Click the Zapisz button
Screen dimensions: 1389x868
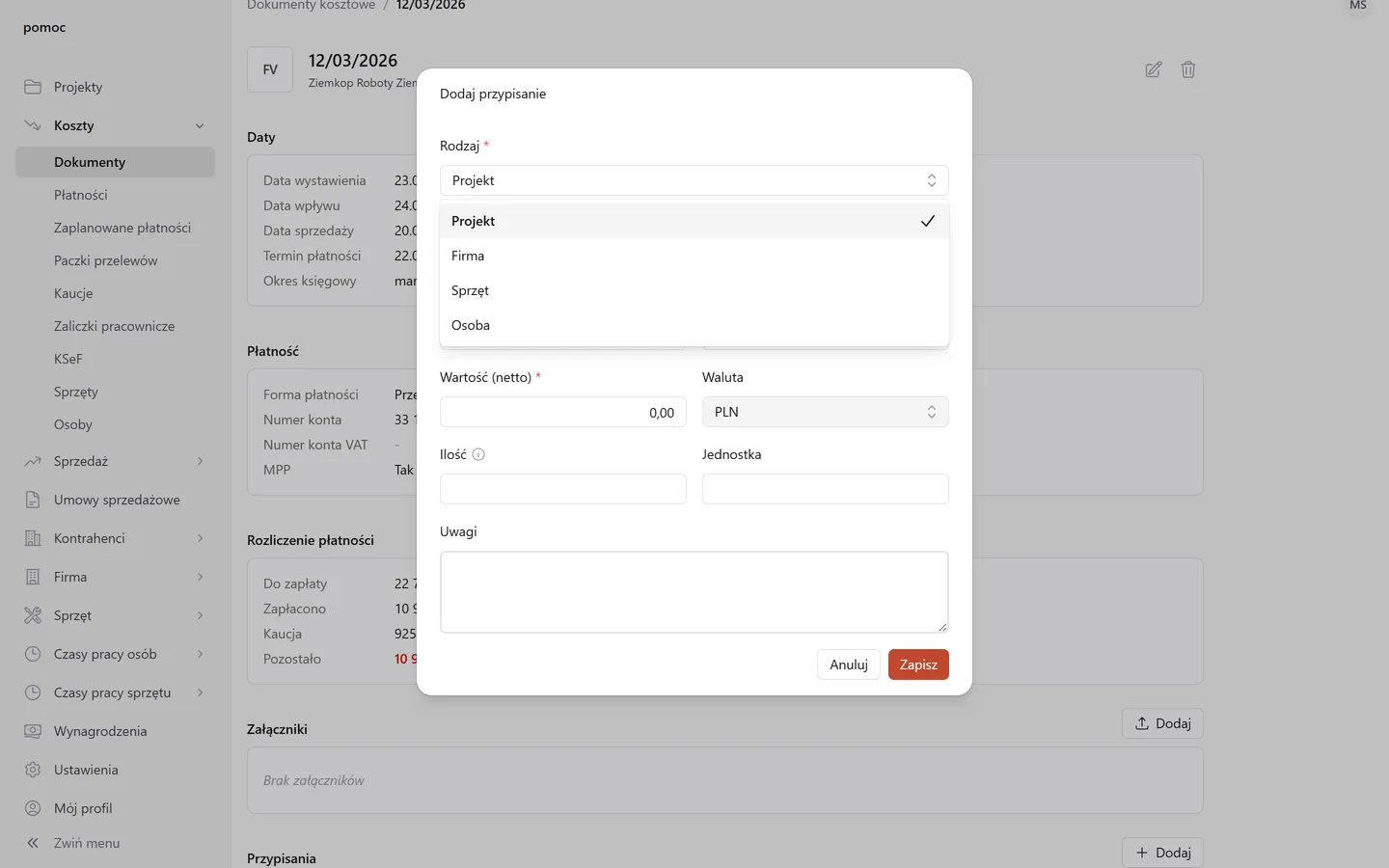pyautogui.click(x=918, y=665)
